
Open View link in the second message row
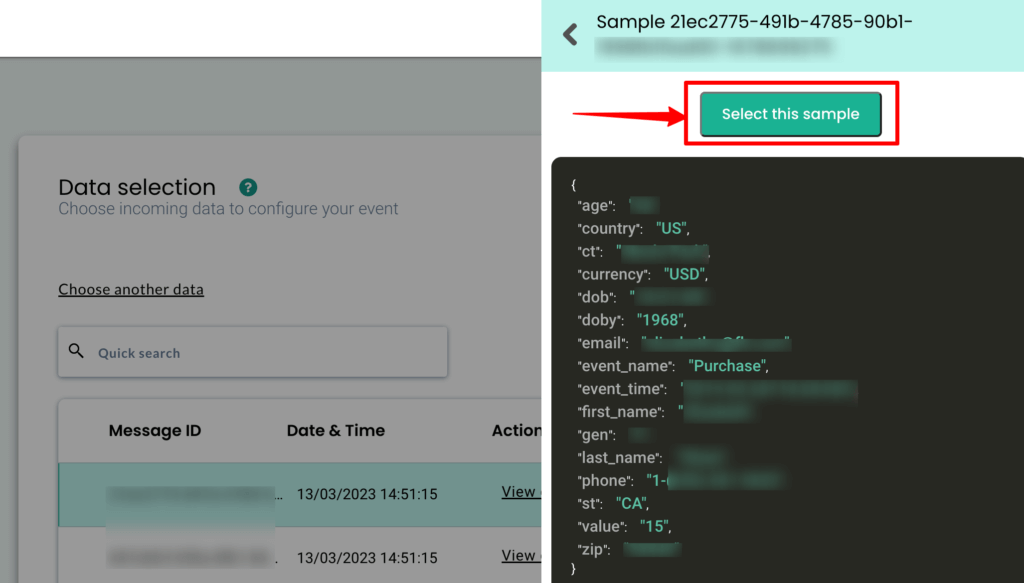point(520,555)
